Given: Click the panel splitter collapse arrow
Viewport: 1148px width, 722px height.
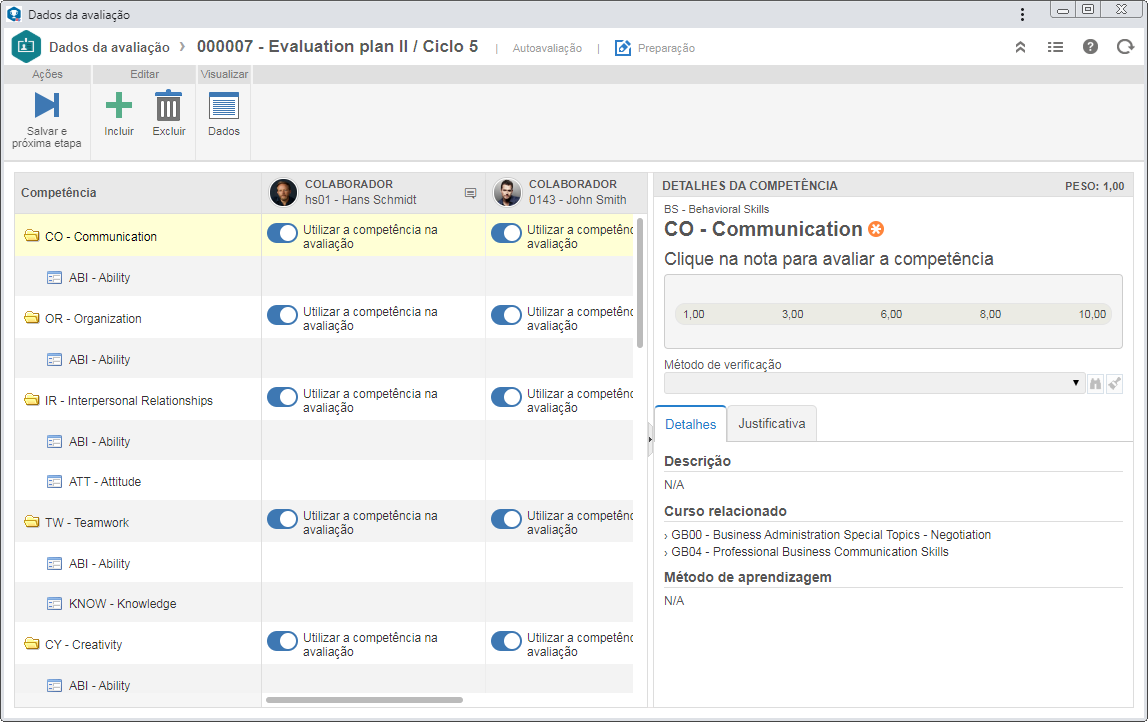Looking at the screenshot, I should [x=650, y=439].
